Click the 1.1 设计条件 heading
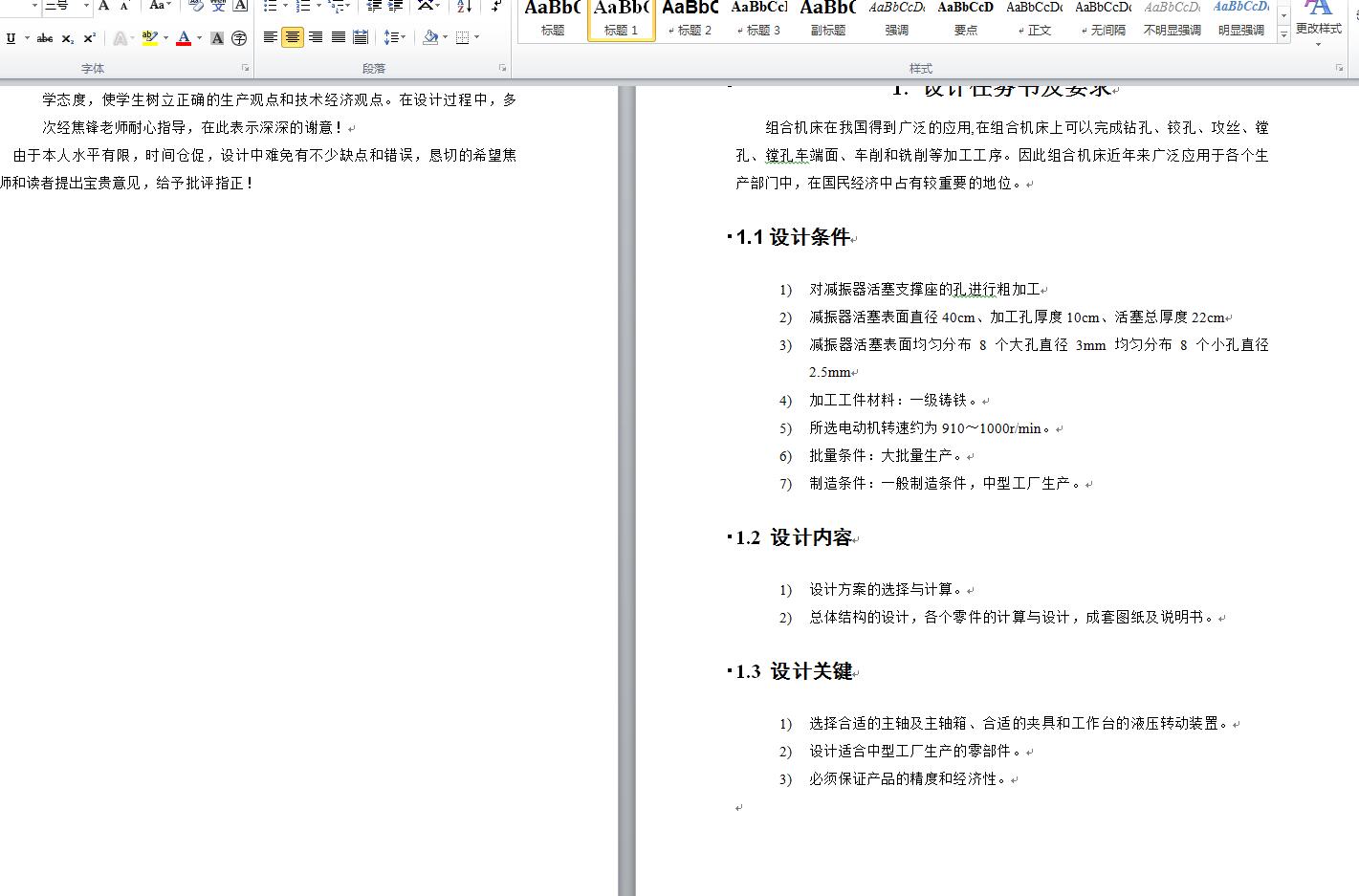This screenshot has width=1359, height=896. (793, 237)
